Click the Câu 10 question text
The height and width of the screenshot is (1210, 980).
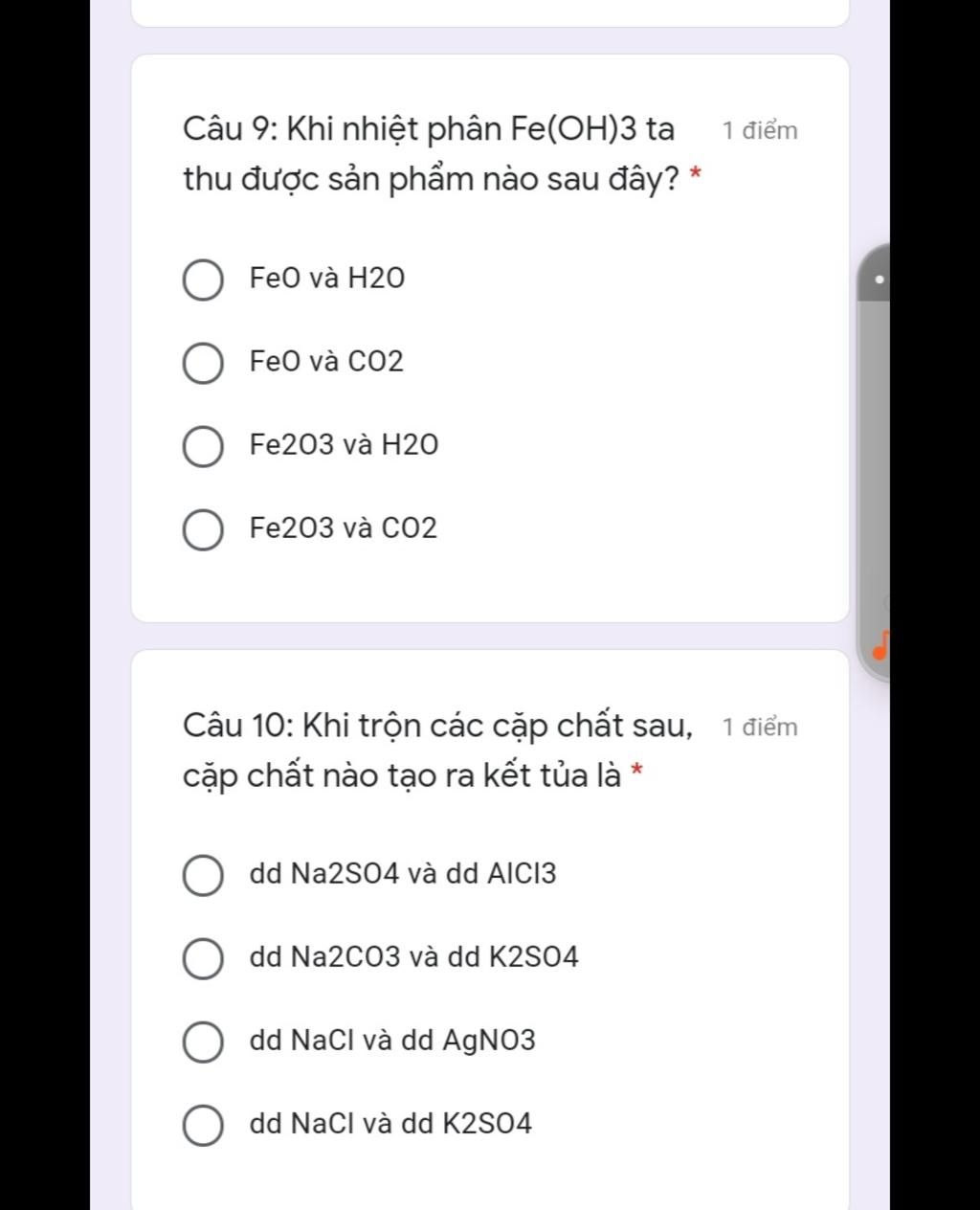pos(438,751)
